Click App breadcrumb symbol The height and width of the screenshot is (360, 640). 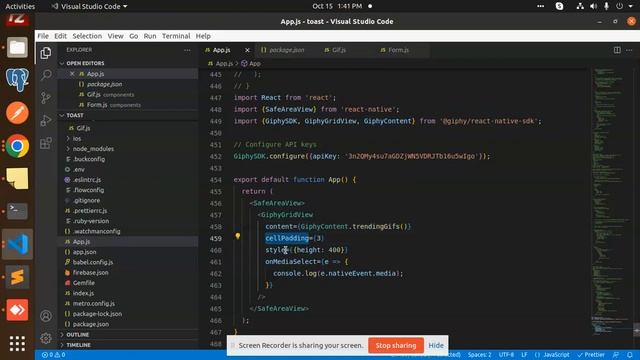click(x=251, y=63)
